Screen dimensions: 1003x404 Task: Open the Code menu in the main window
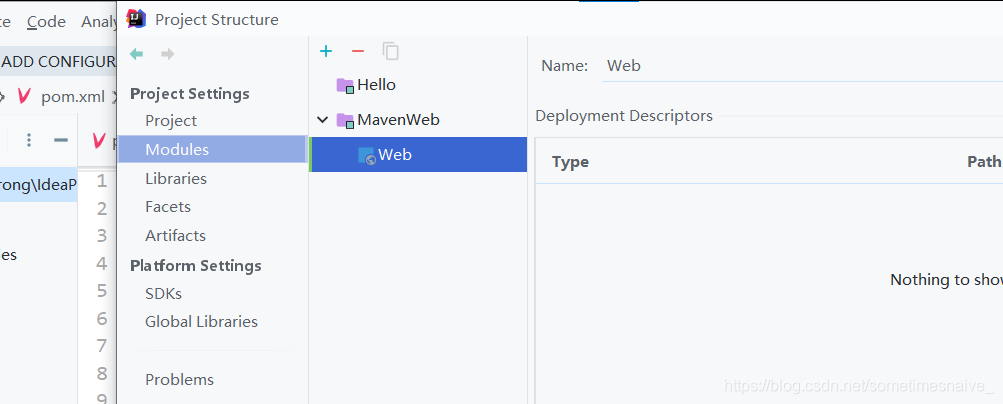pos(46,22)
